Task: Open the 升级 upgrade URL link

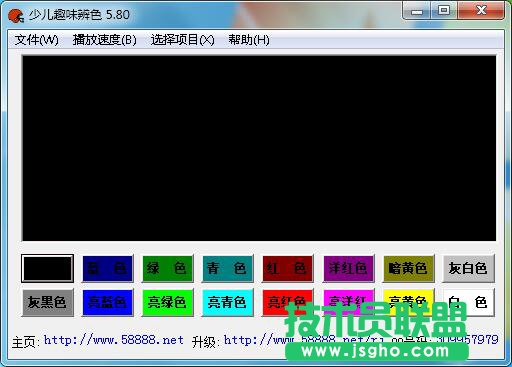Action: [x=303, y=340]
